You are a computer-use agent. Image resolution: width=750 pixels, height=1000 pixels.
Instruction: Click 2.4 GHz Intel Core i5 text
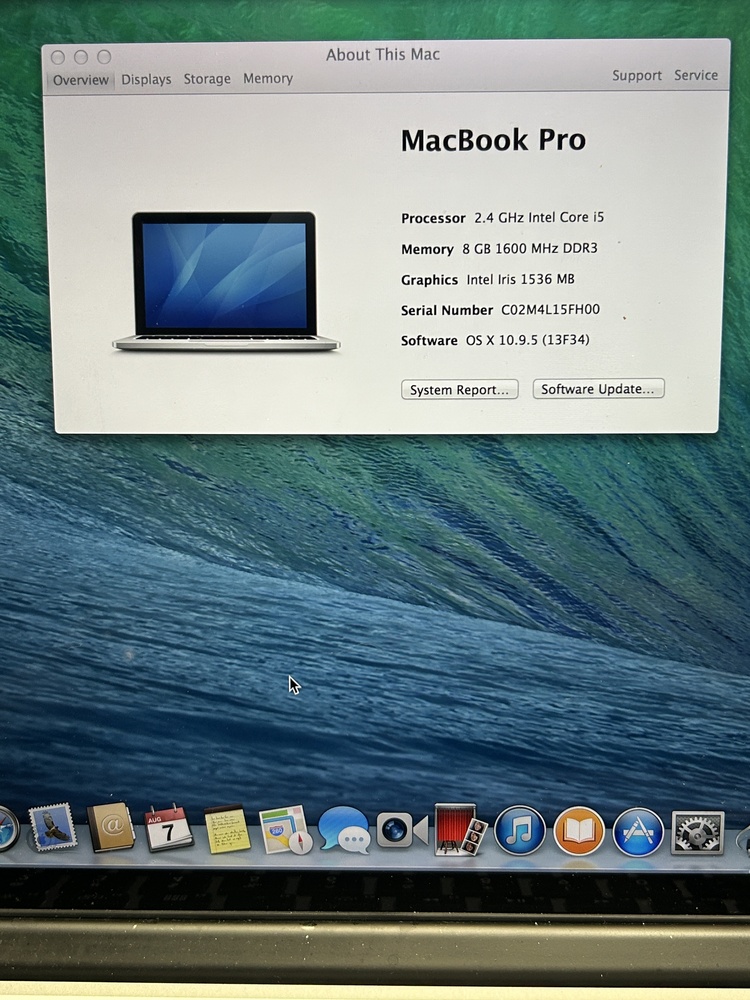(x=539, y=217)
